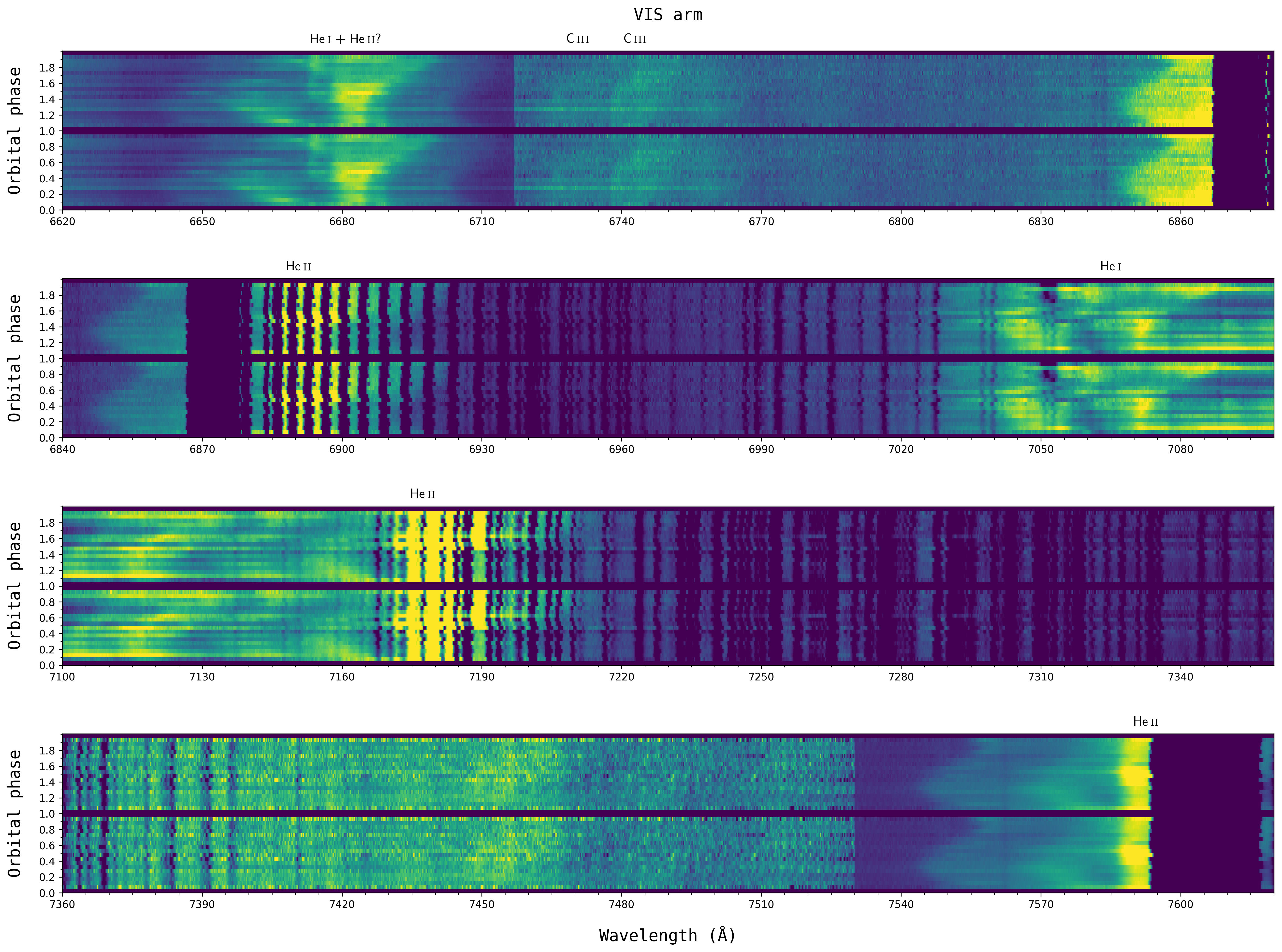
Task: Click the He I label in the second panel
Action: coord(1110,266)
